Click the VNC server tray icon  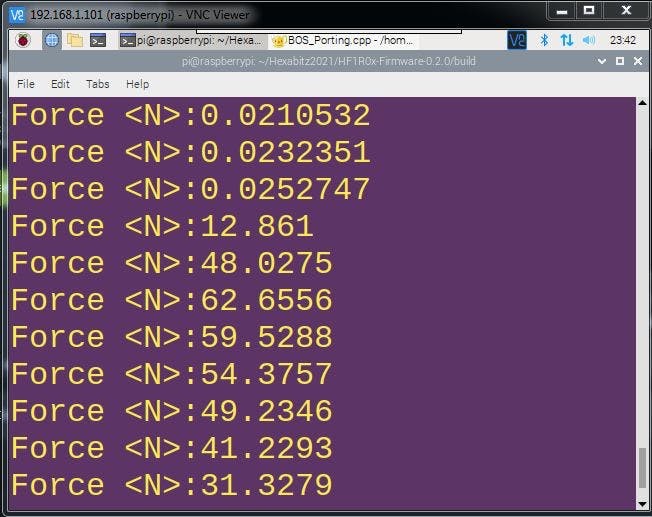[x=517, y=40]
